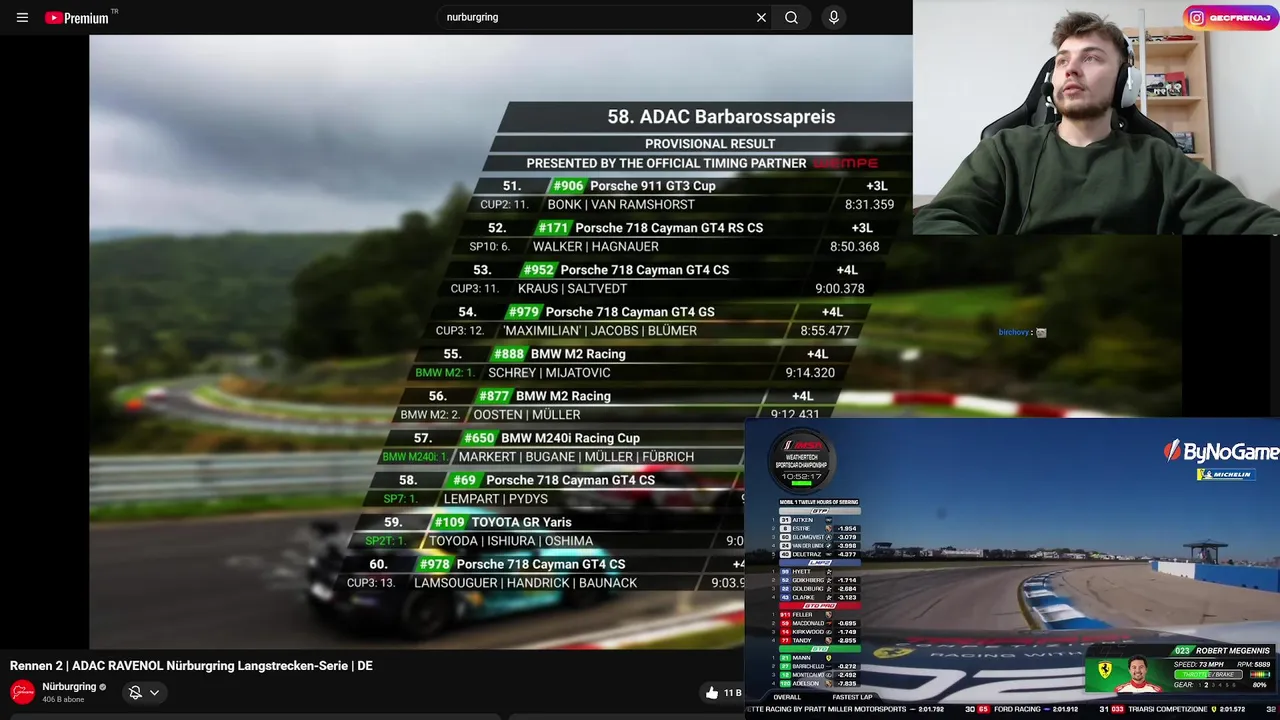Click the IMSA WeatherTech clock badge

(801, 460)
